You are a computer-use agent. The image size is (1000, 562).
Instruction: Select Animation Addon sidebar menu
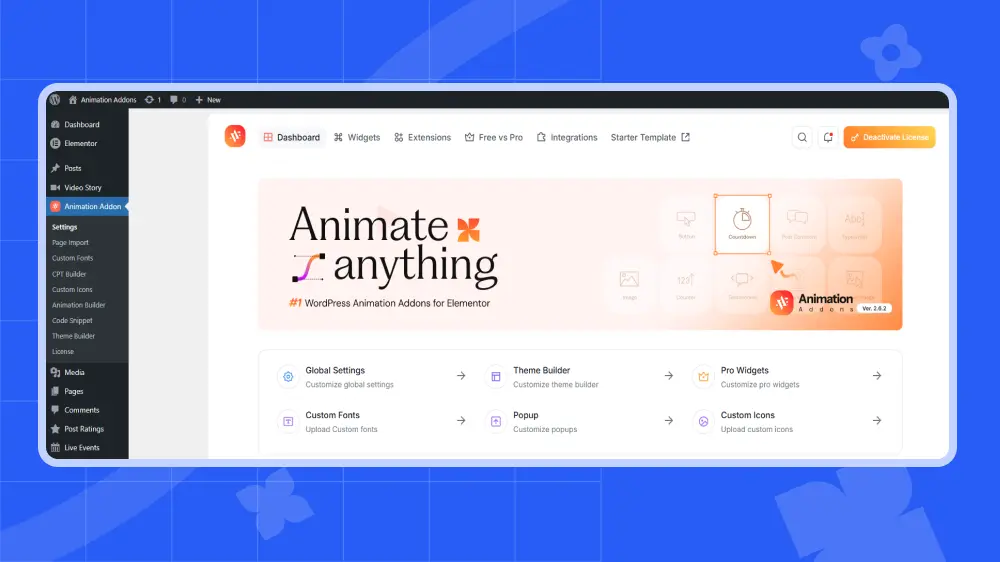point(87,206)
